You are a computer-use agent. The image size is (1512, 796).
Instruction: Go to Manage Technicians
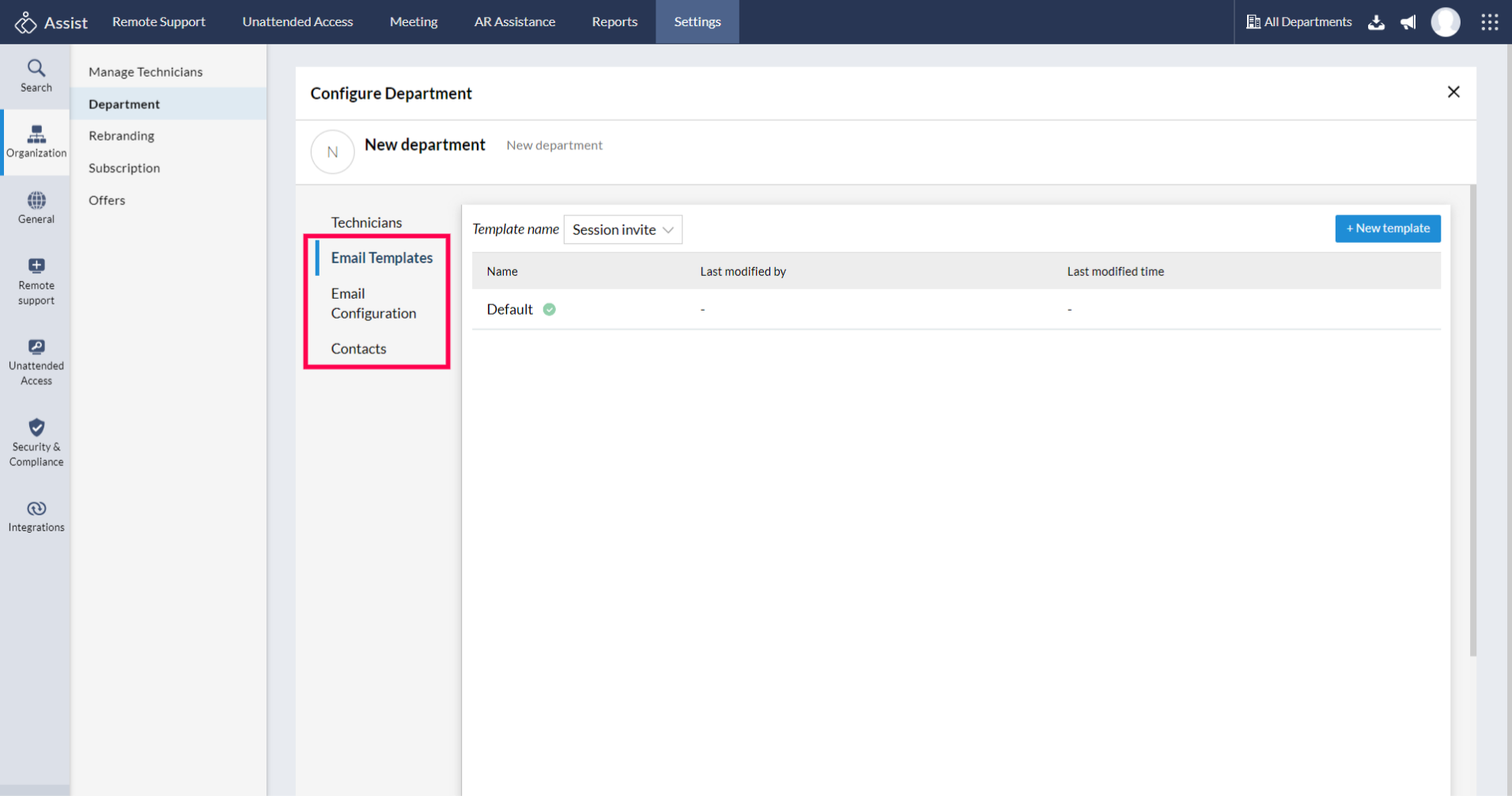pyautogui.click(x=146, y=72)
